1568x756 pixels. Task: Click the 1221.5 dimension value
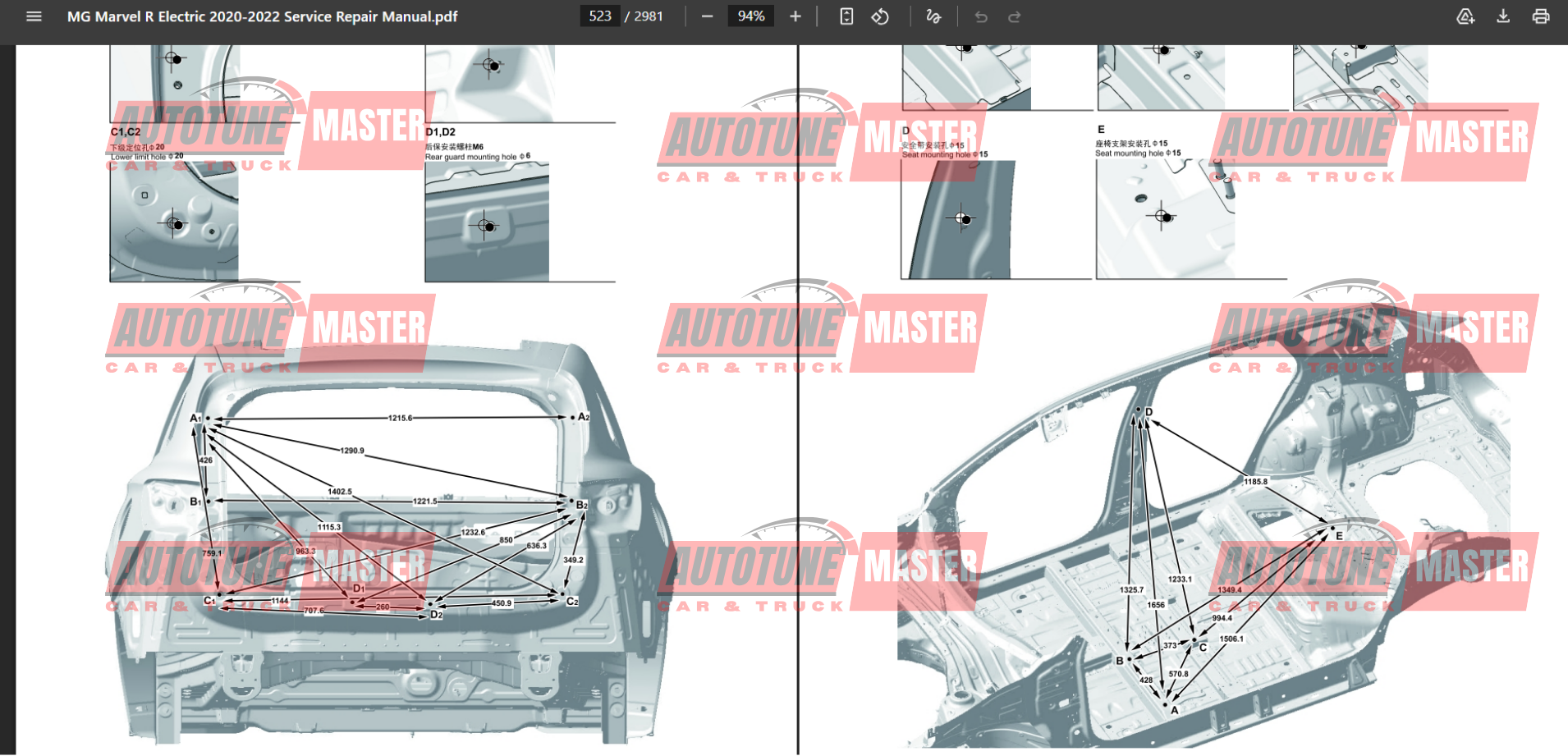(424, 501)
